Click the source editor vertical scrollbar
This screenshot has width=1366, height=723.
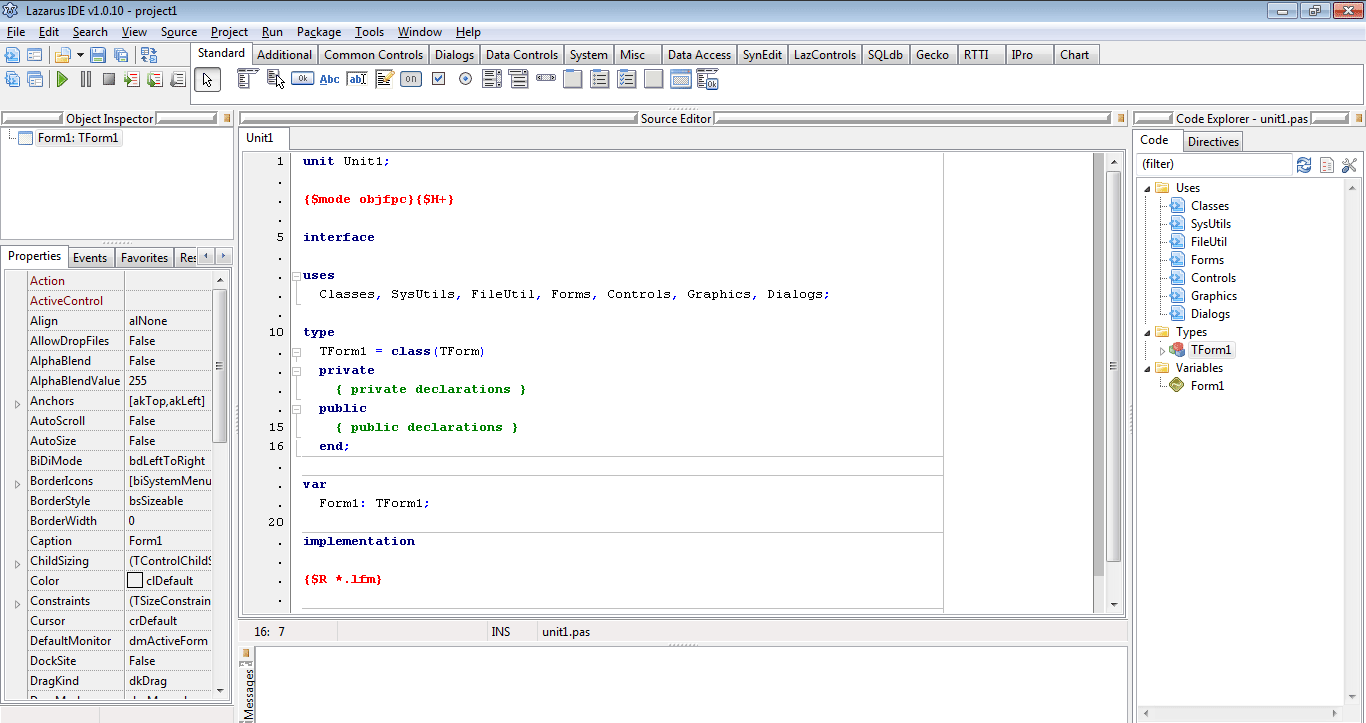pyautogui.click(x=1114, y=382)
